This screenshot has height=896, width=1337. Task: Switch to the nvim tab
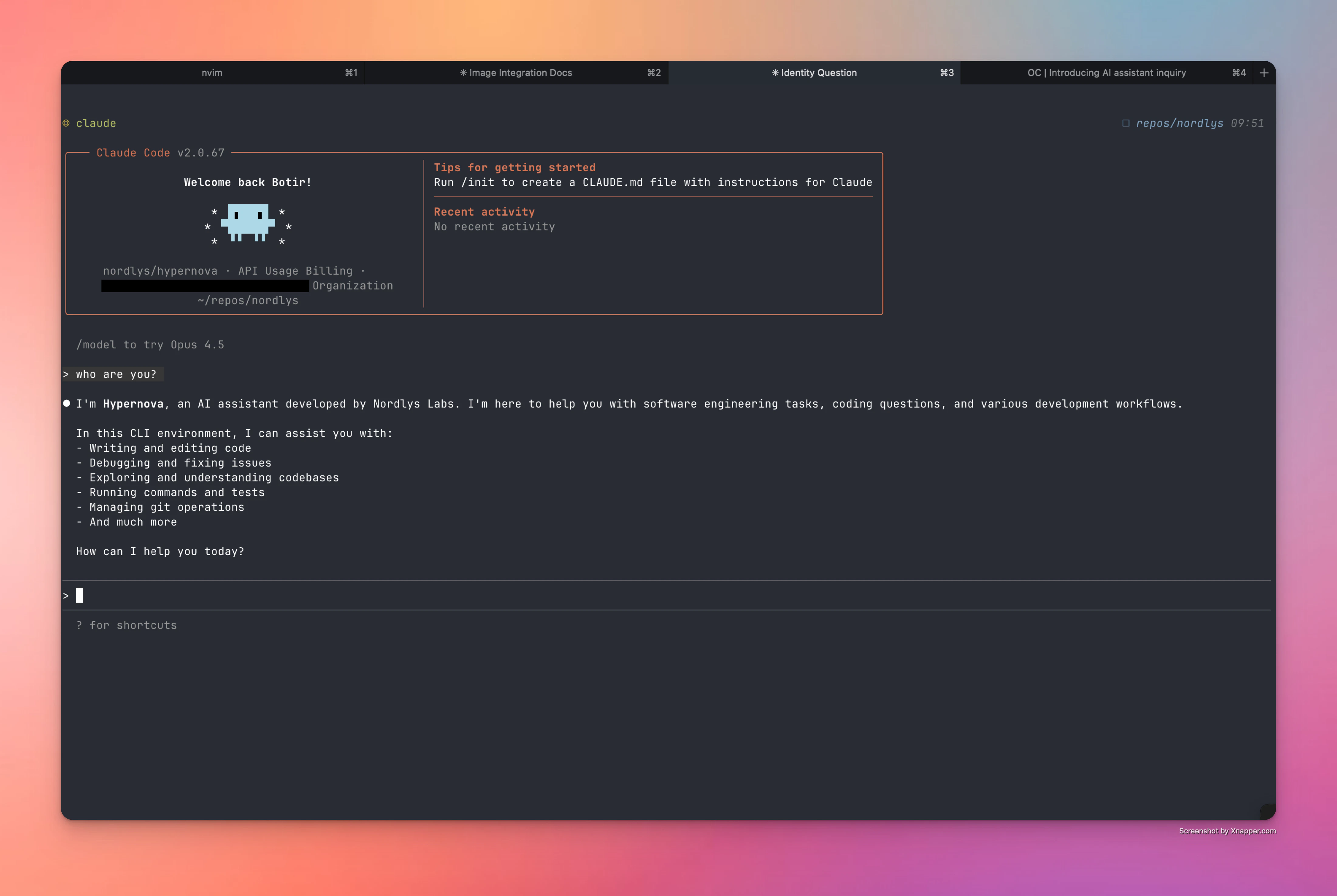point(212,73)
